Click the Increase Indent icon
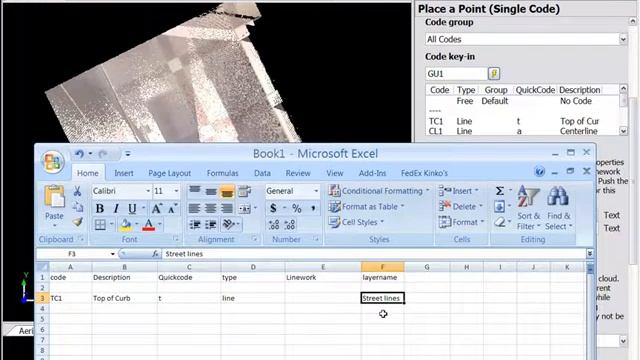 coord(211,224)
